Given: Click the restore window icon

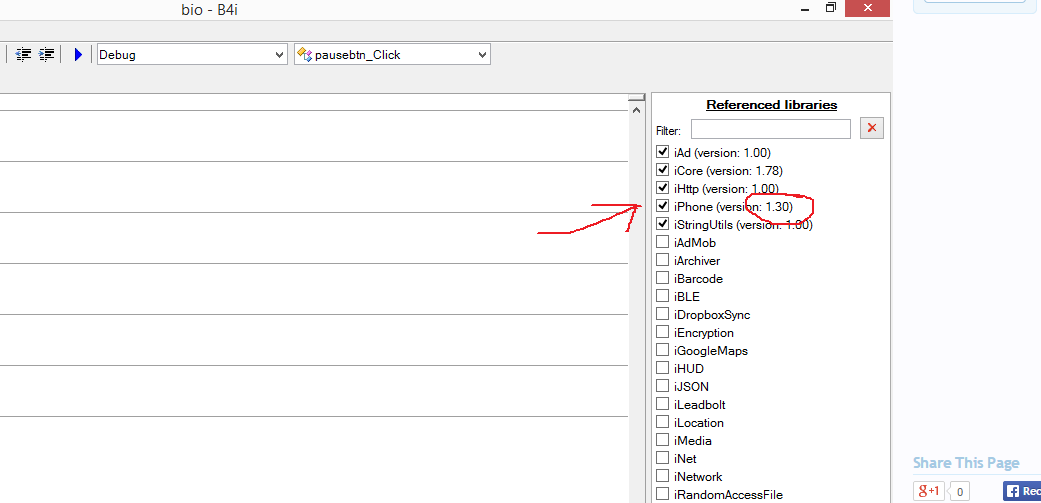Looking at the screenshot, I should 830,8.
